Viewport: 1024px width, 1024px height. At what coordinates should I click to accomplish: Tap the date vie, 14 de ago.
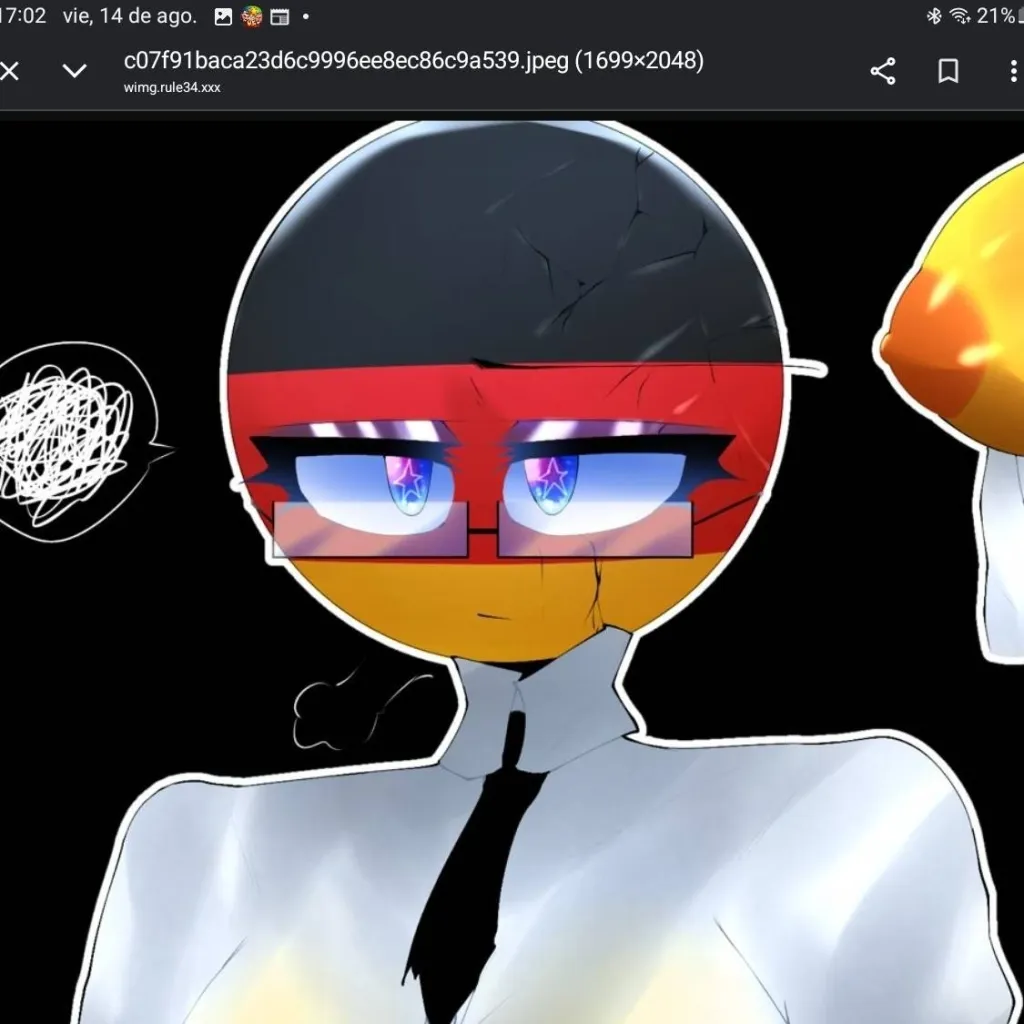click(129, 16)
